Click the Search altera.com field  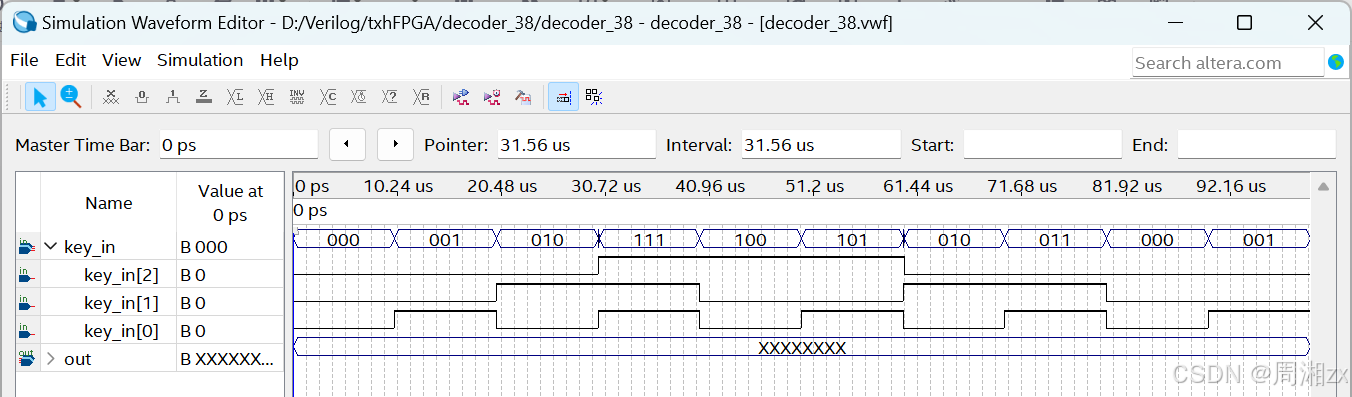[x=1227, y=62]
